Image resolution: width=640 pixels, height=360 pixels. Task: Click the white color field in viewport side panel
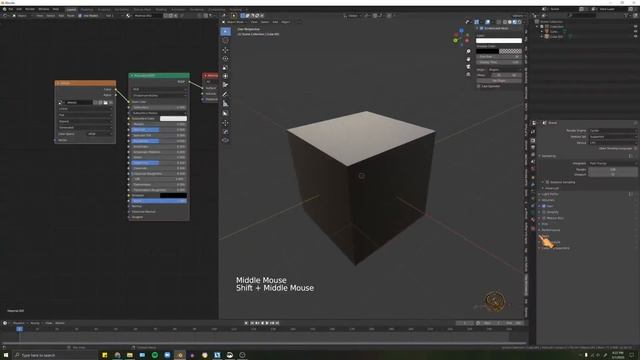(499, 40)
